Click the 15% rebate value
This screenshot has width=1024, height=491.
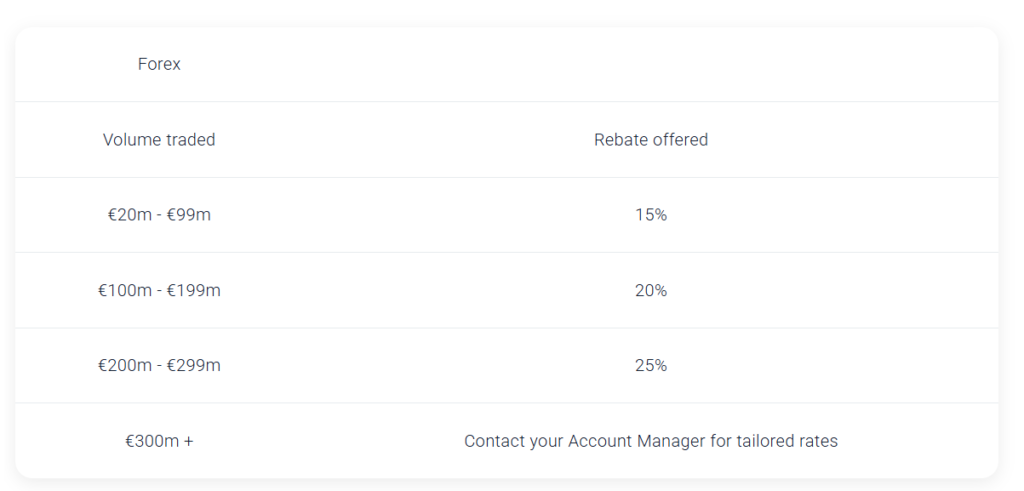pos(650,215)
